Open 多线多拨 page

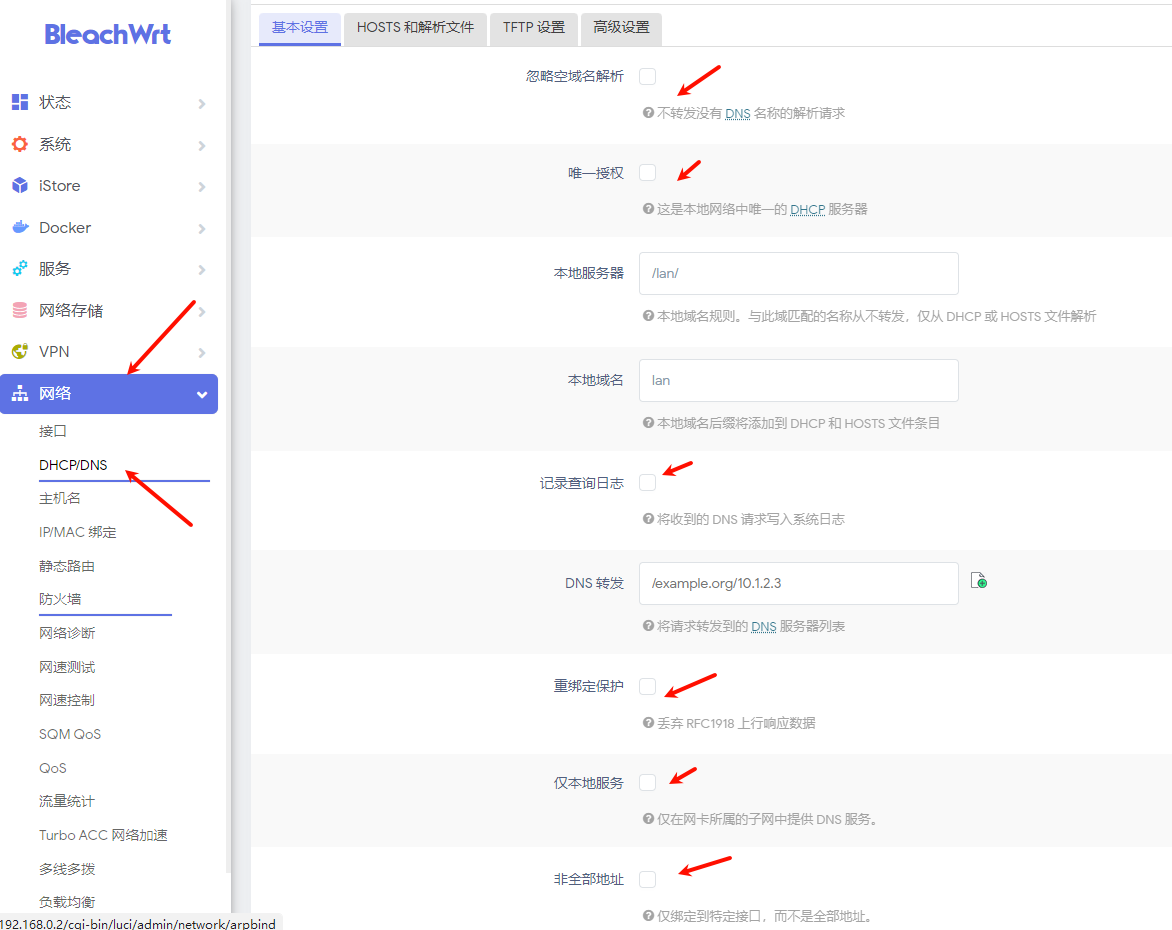pyautogui.click(x=67, y=869)
